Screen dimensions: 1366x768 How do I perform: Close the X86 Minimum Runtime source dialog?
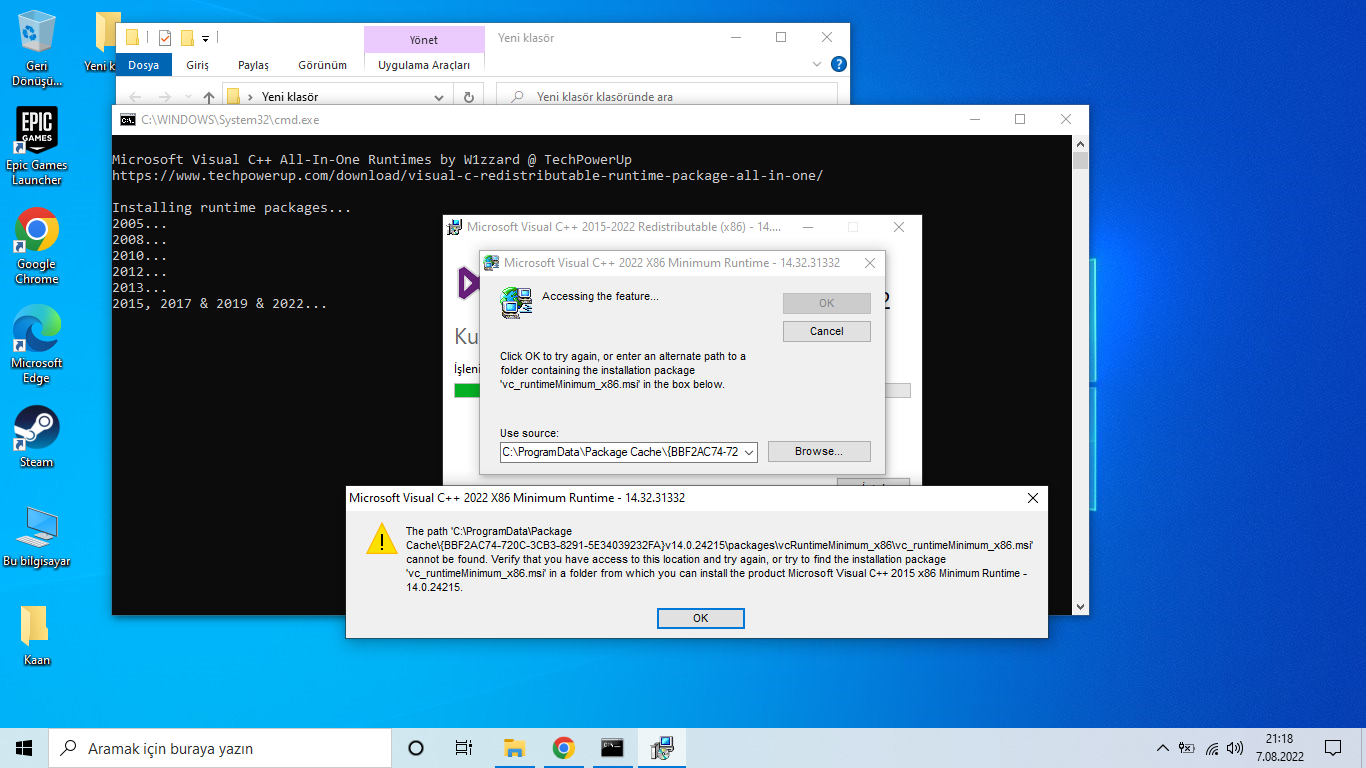(870, 263)
